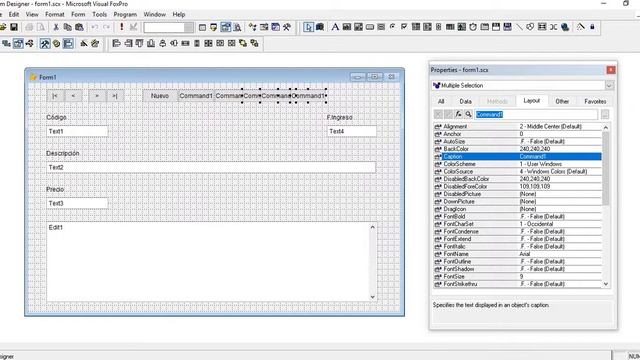The height and width of the screenshot is (360, 640).
Task: Select the Command Group control tool
Action: [381, 27]
